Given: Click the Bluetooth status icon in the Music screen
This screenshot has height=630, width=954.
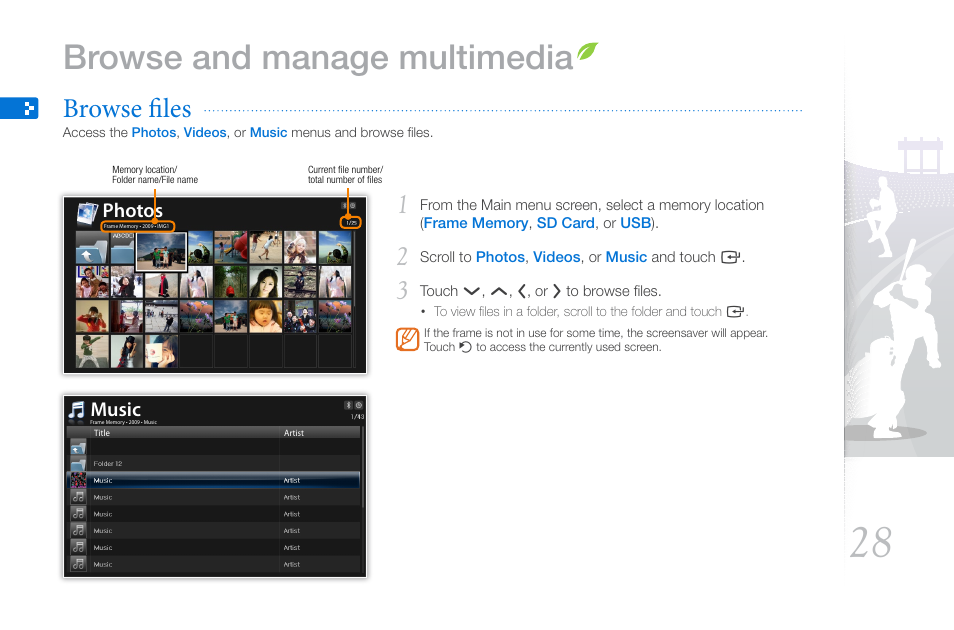Looking at the screenshot, I should [349, 405].
